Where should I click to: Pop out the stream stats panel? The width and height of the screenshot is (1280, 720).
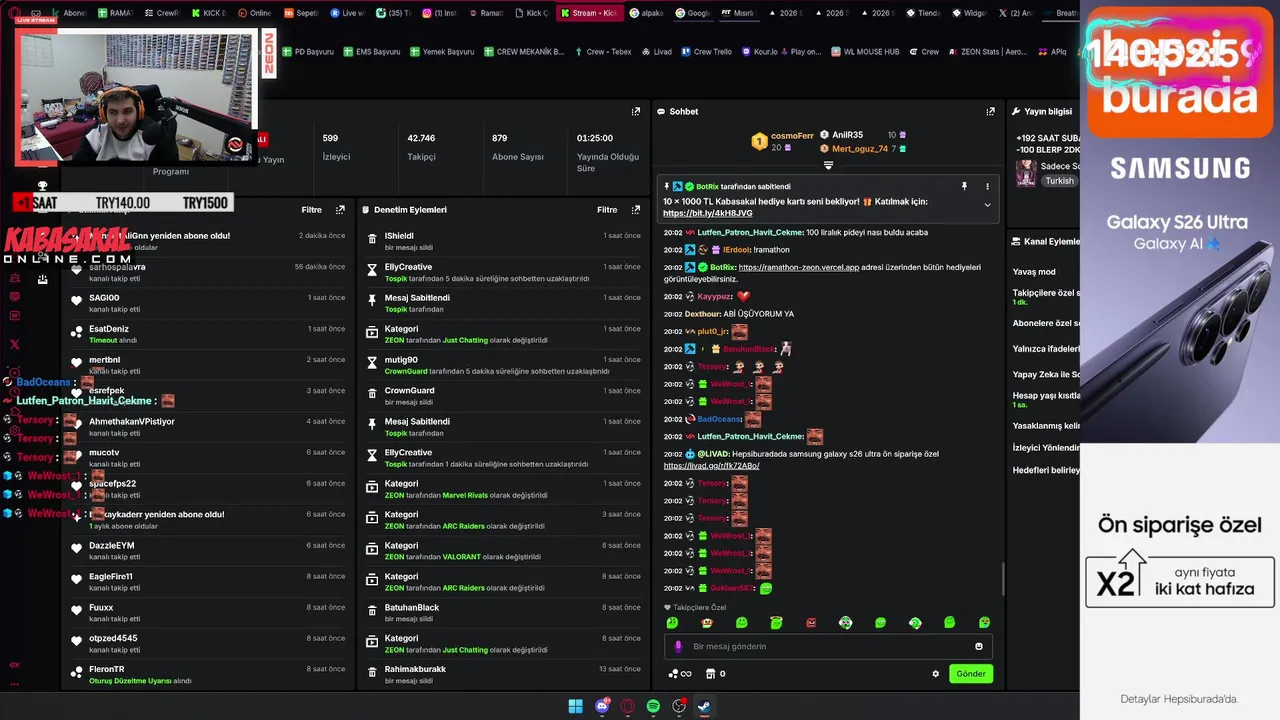coord(635,112)
